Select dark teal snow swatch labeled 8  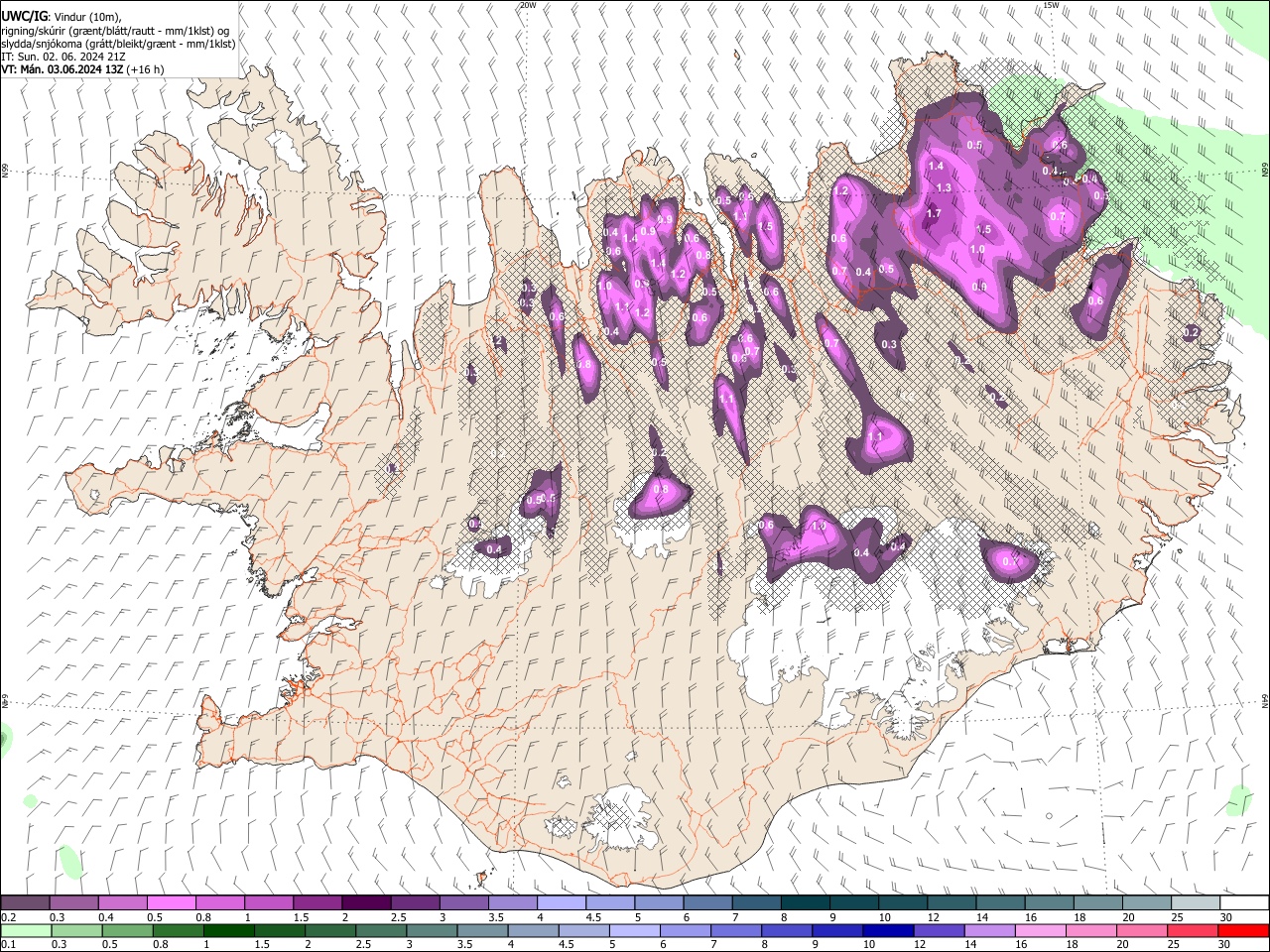(x=806, y=902)
